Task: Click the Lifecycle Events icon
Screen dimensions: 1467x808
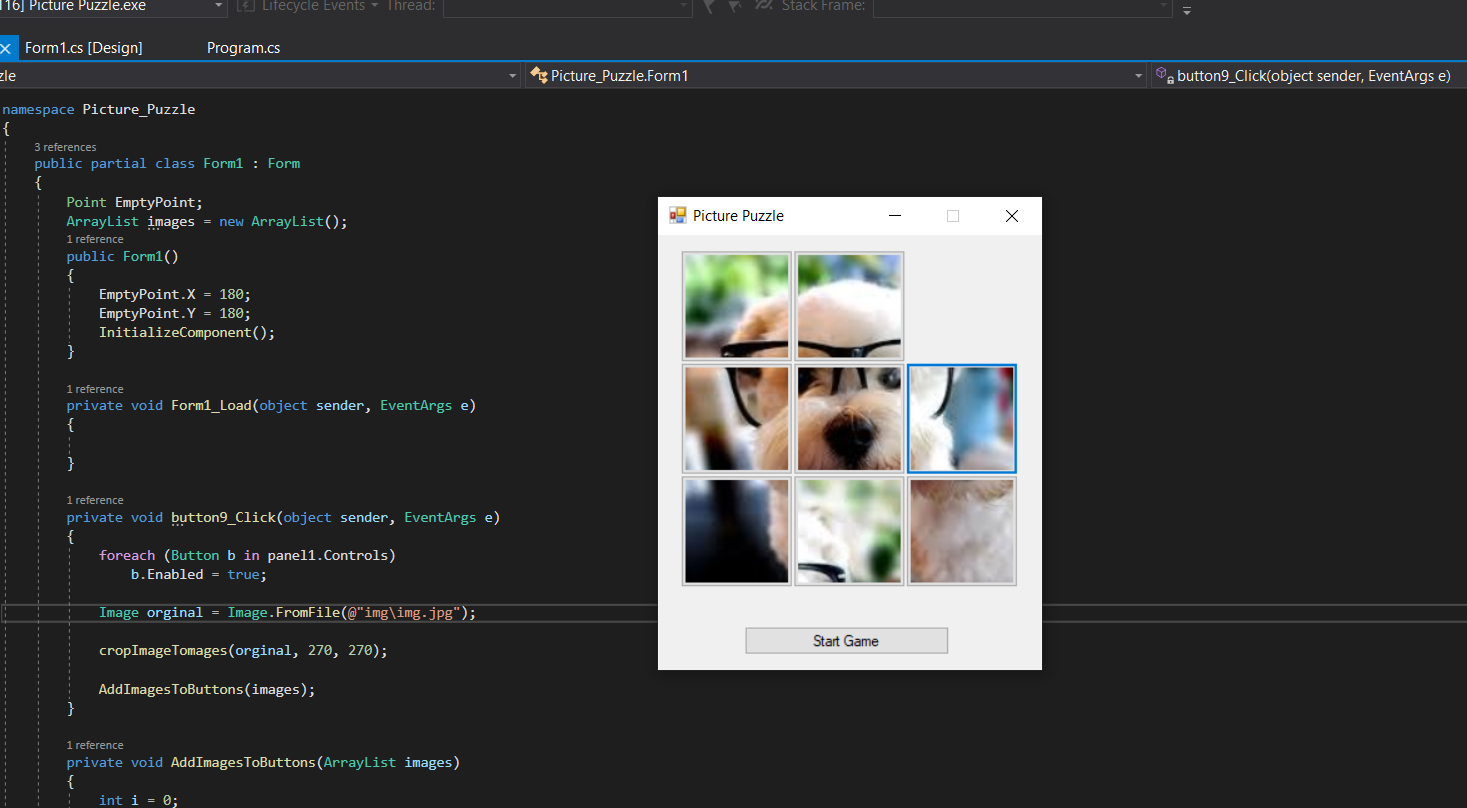Action: coord(247,7)
